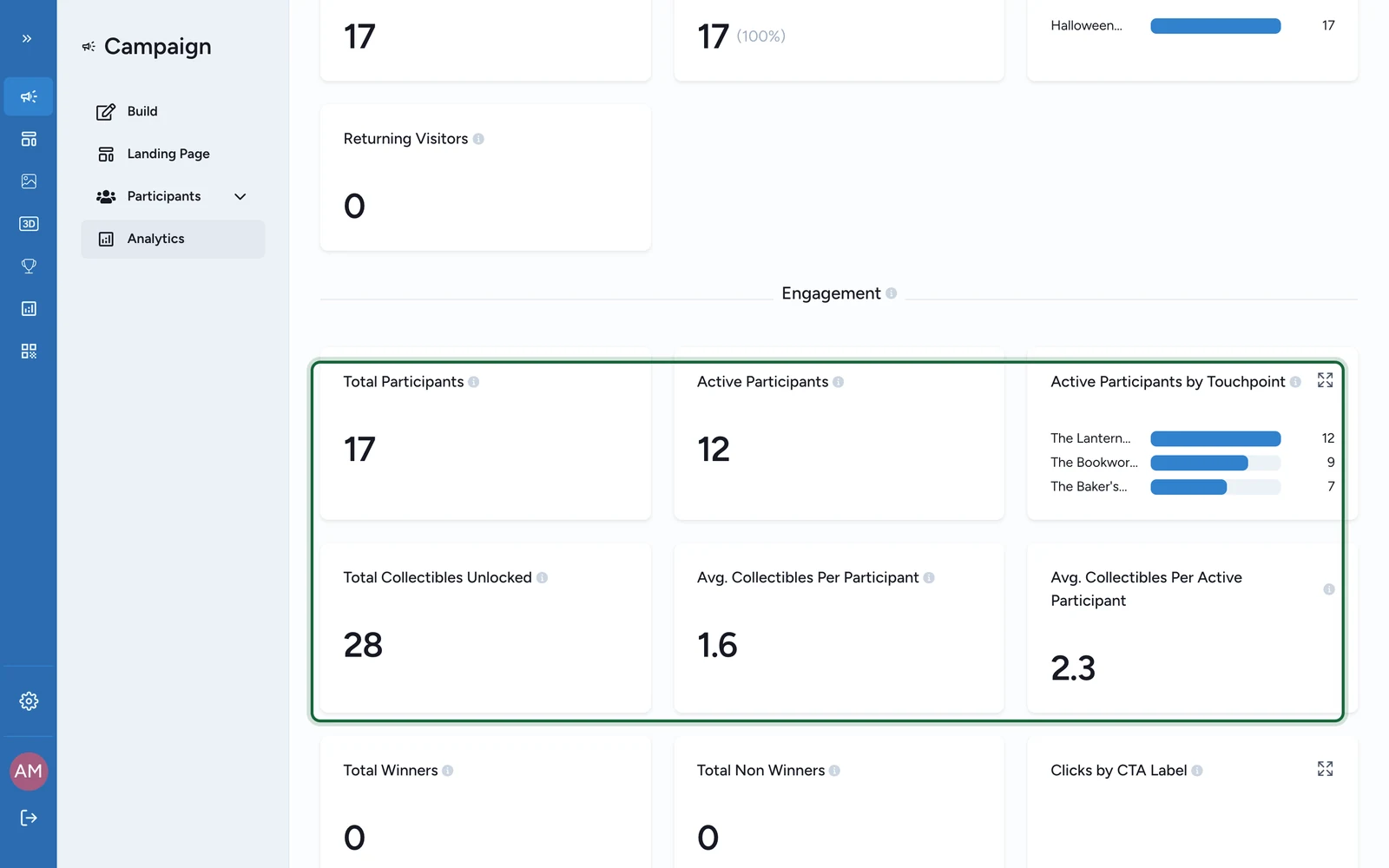
Task: Expand the Clicks by CTA Label chart
Action: click(x=1325, y=769)
